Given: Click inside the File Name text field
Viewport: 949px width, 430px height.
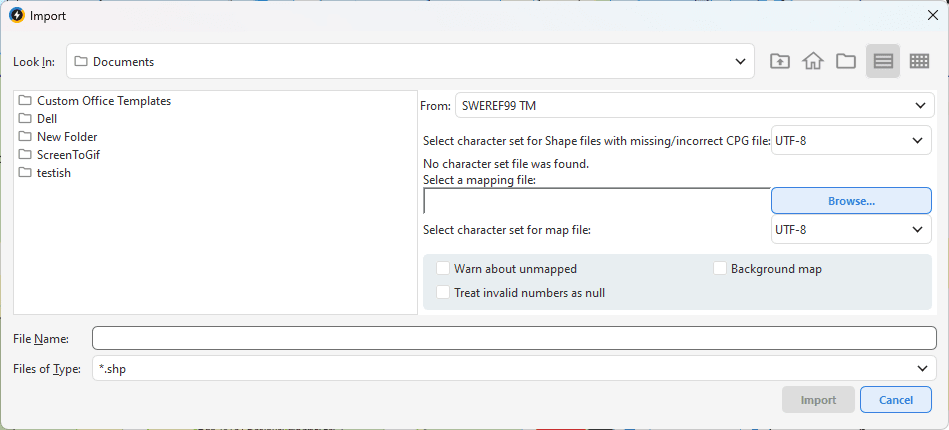Looking at the screenshot, I should 514,339.
